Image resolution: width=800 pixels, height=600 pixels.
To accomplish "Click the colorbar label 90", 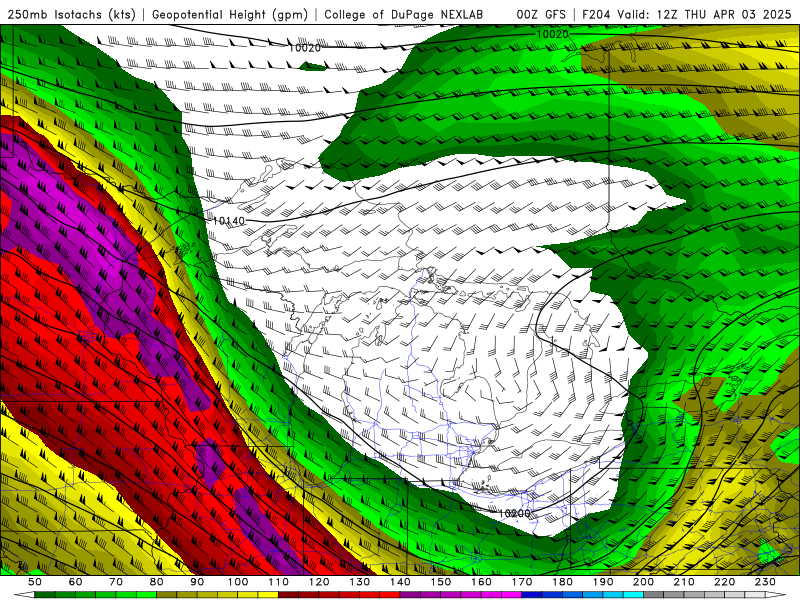I will coord(197,582).
